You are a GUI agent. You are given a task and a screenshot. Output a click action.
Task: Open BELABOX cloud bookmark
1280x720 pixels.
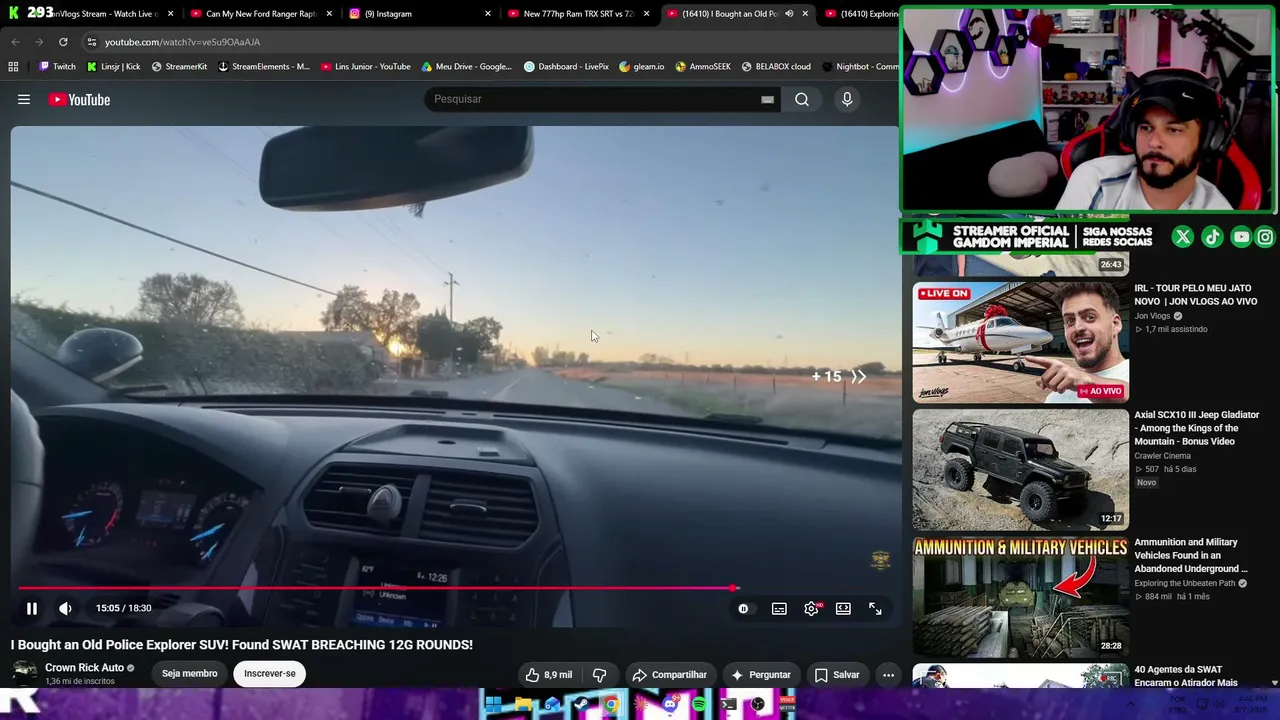[776, 67]
